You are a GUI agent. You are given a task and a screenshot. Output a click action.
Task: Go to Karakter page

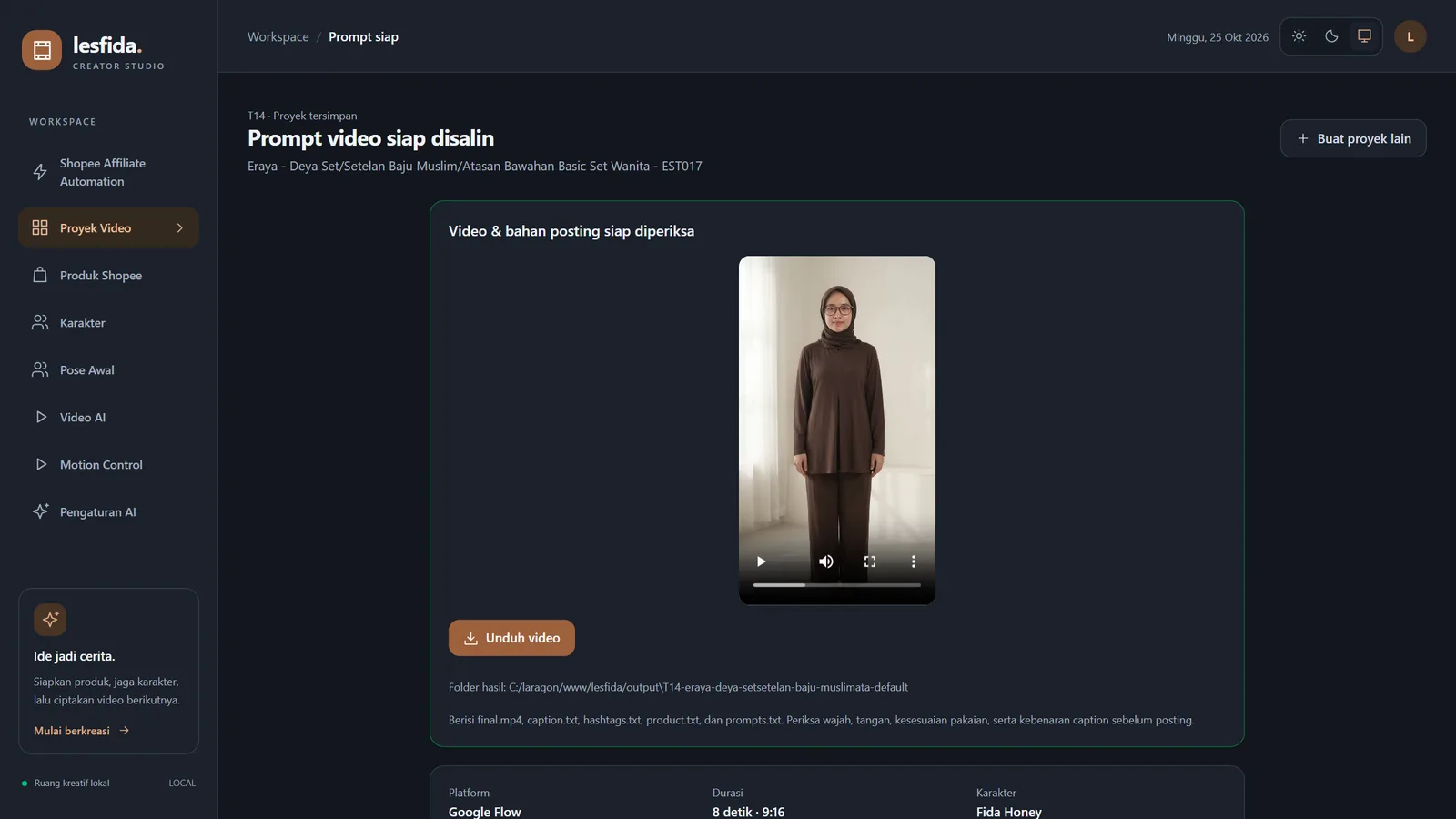point(108,323)
